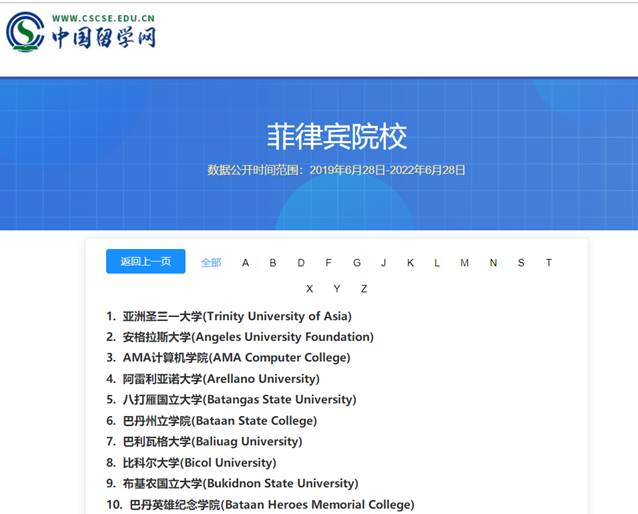Choose letter F in alphabet index
Image resolution: width=638 pixels, height=514 pixels.
[x=328, y=263]
